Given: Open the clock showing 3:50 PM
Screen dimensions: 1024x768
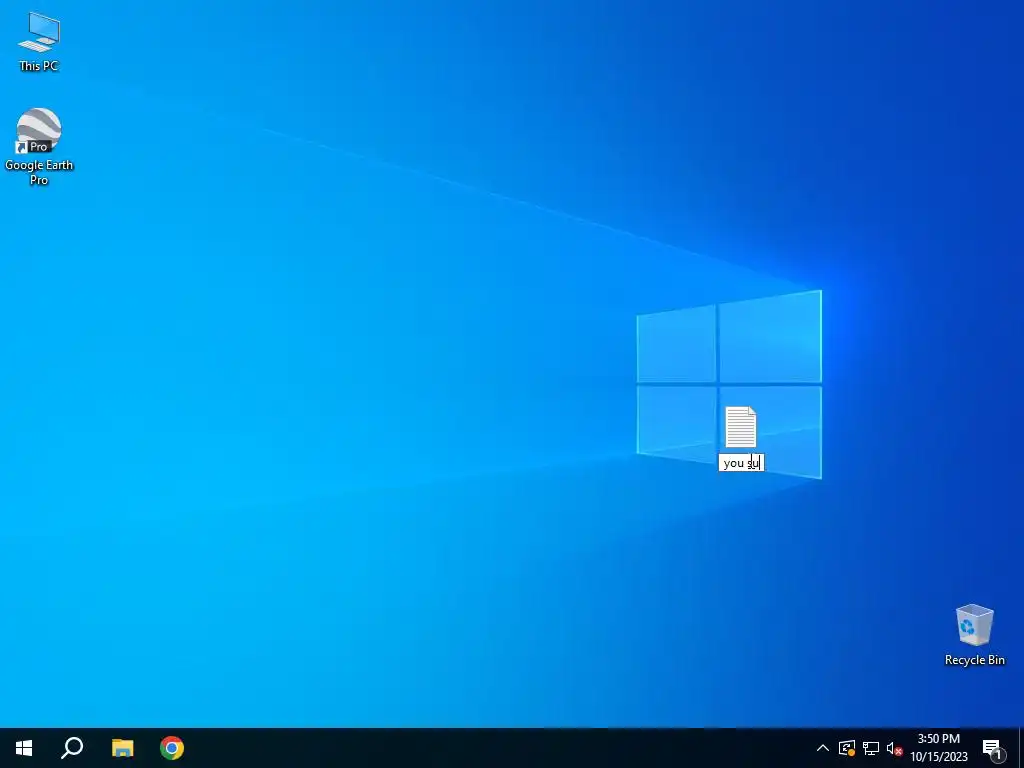Looking at the screenshot, I should pyautogui.click(x=938, y=748).
